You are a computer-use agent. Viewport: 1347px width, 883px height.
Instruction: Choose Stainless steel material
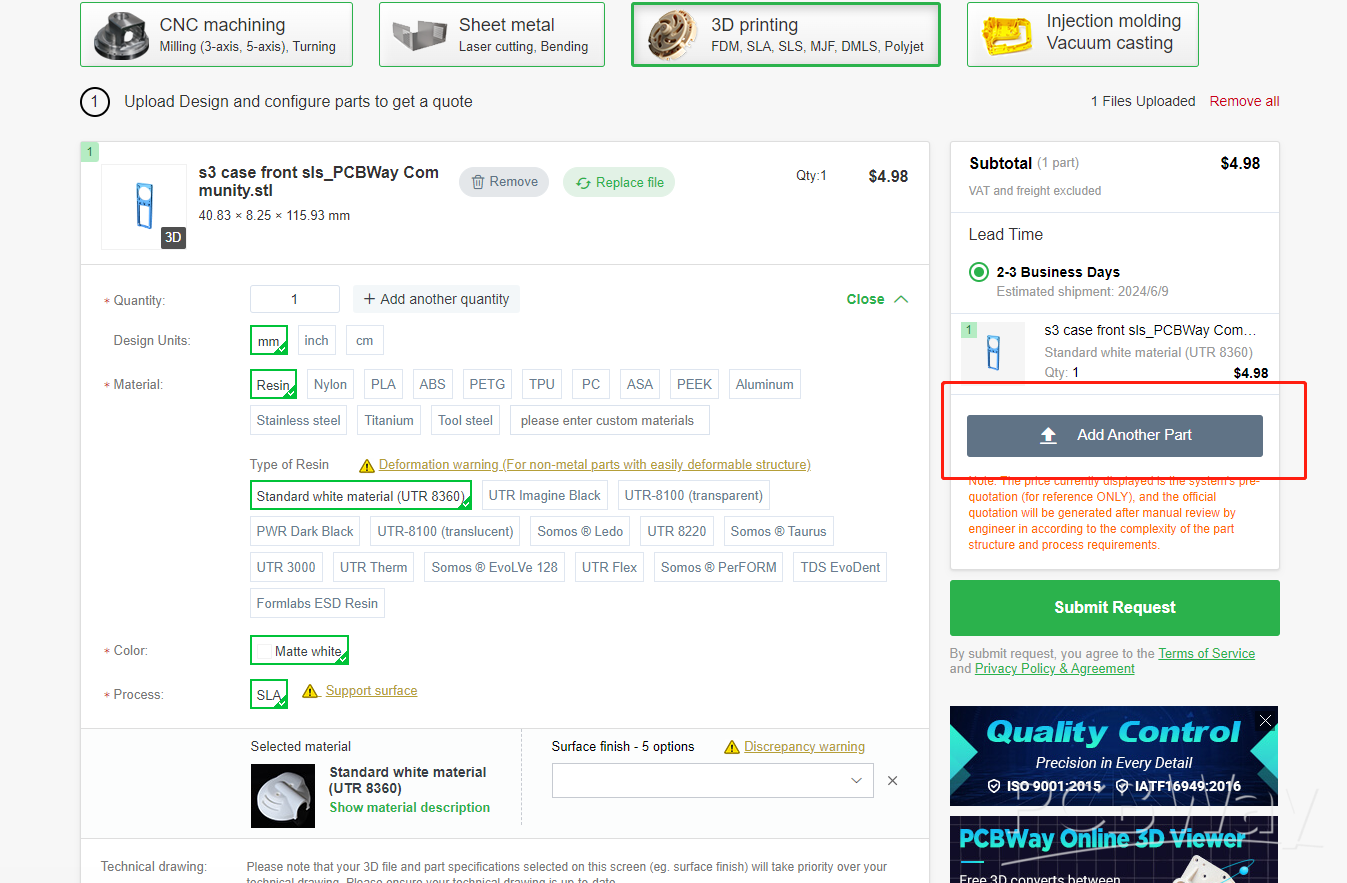point(299,420)
